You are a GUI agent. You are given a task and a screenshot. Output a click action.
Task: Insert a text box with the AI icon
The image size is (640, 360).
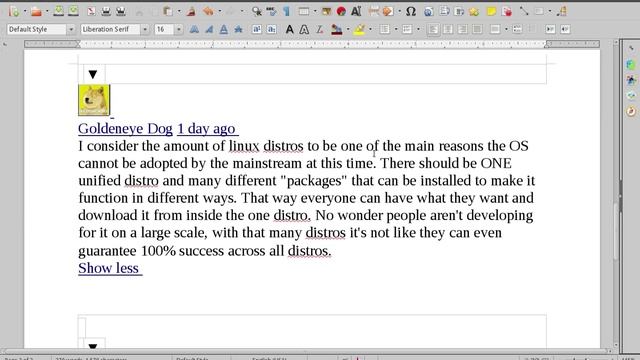point(356,11)
